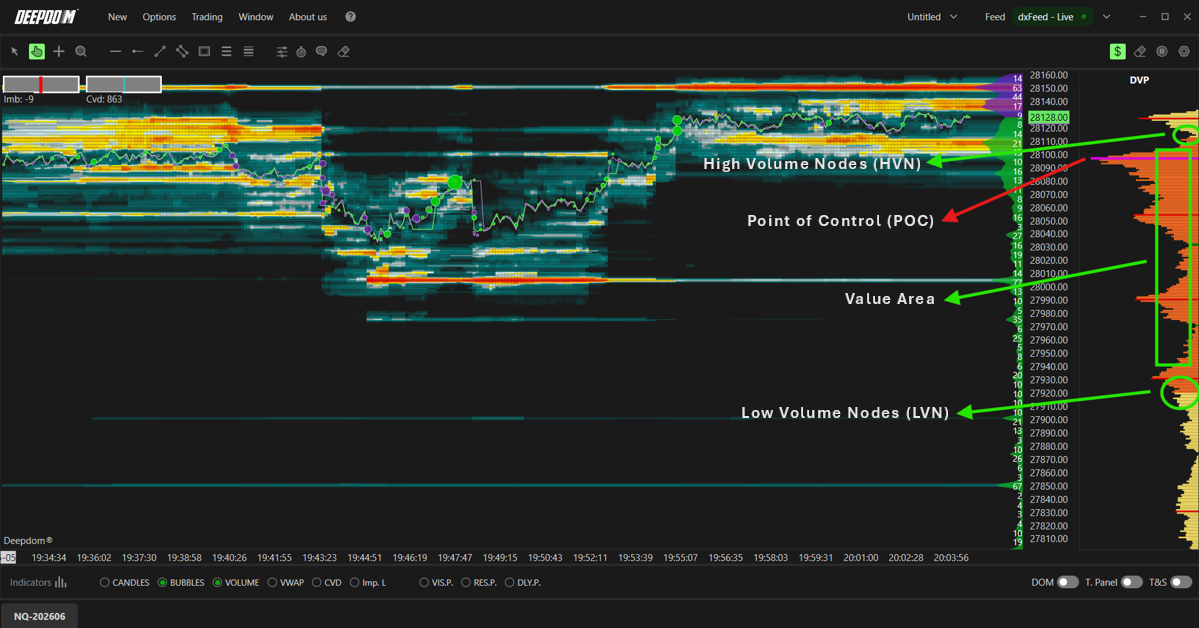Click the Imb: -9 readout
1199x628 pixels.
coord(19,99)
